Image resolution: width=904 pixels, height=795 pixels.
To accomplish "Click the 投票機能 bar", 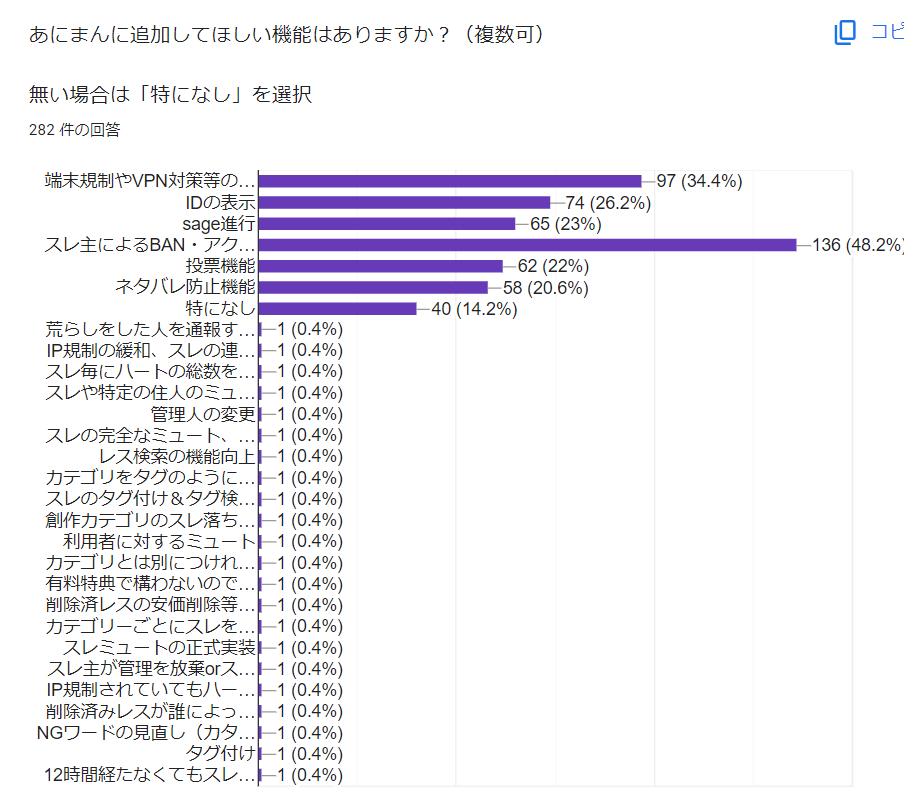I will pos(380,266).
